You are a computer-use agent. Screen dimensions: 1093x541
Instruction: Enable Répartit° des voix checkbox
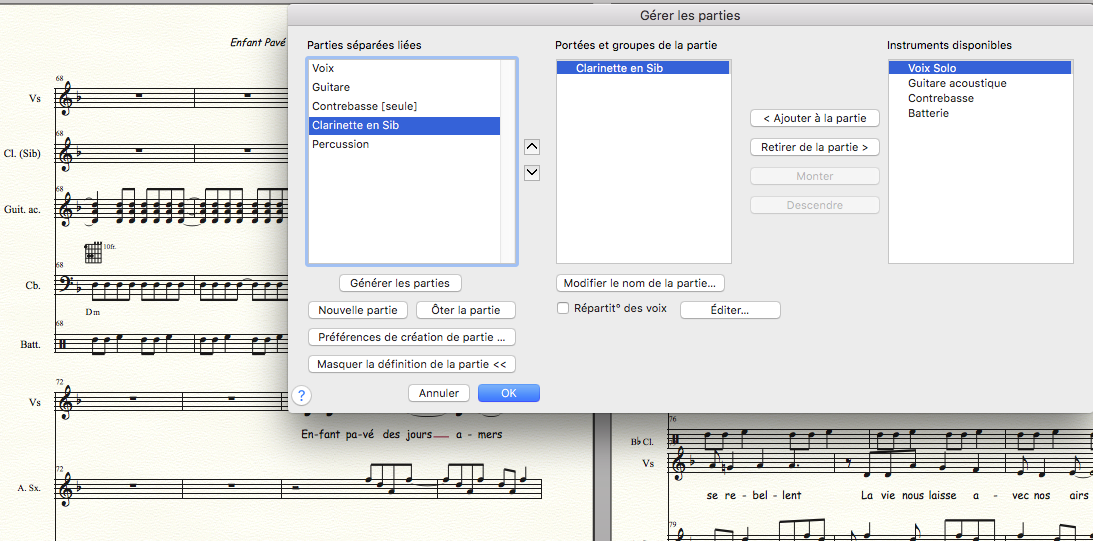coord(564,309)
